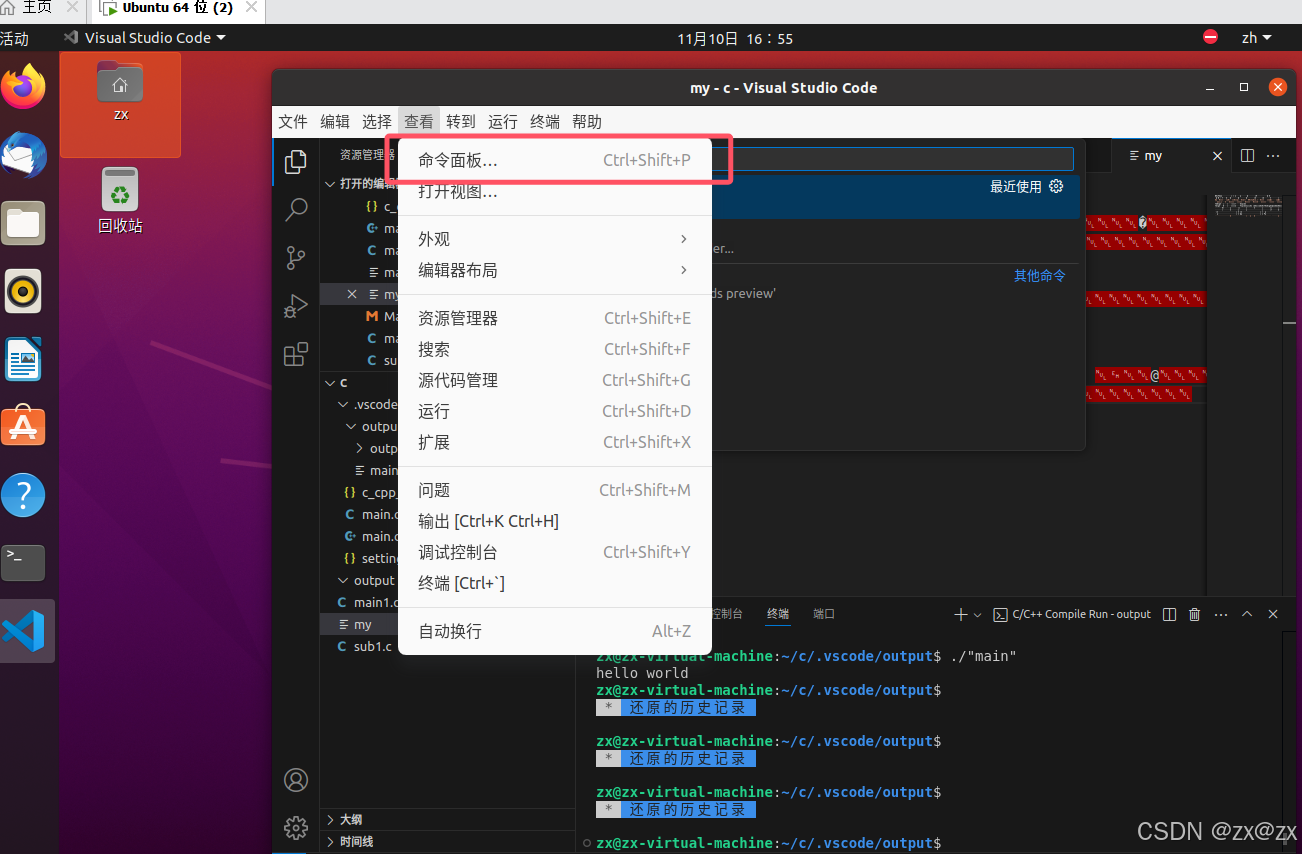
Task: Focus the command palette input field
Action: tap(892, 159)
